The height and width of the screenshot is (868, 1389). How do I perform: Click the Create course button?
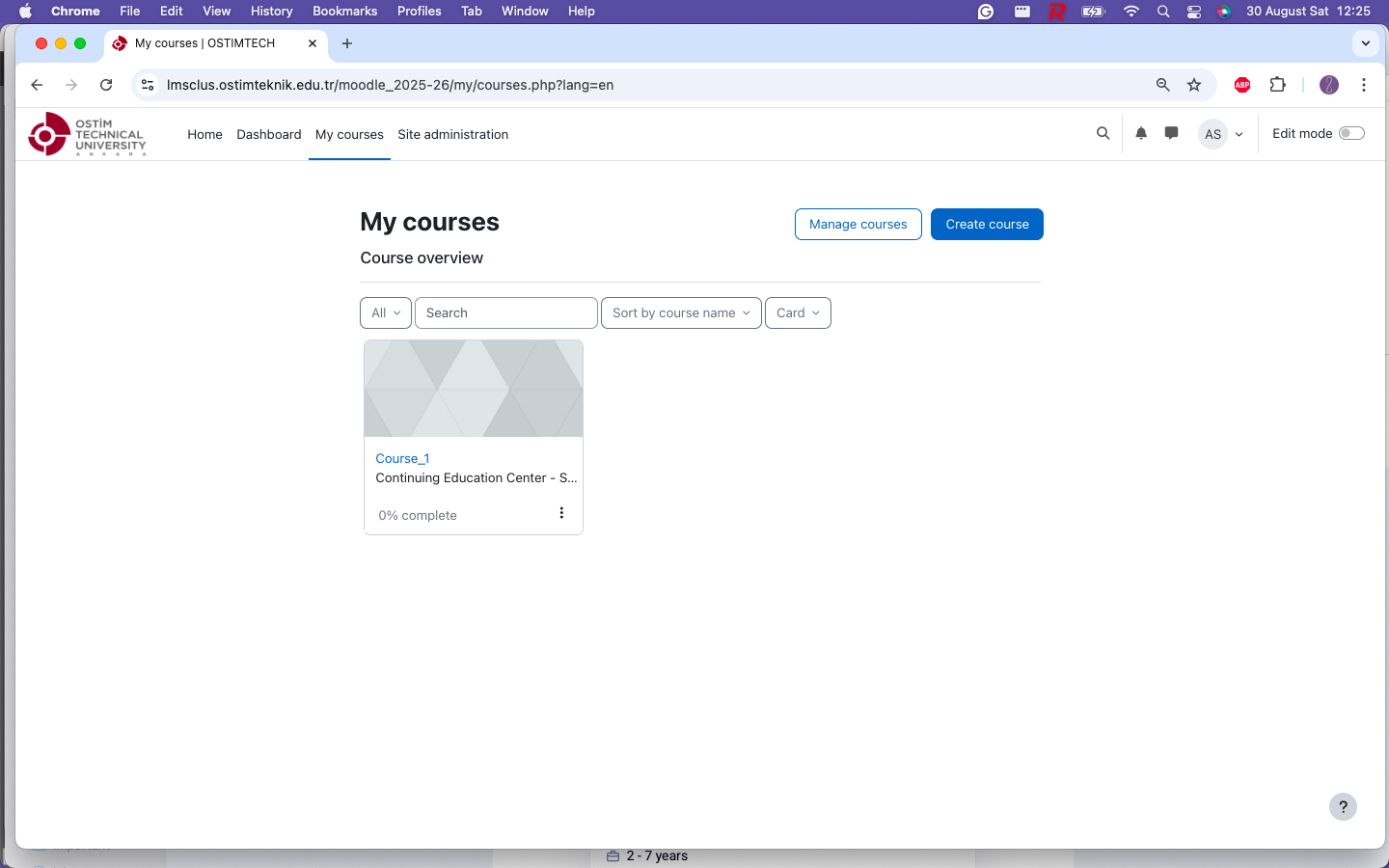tap(987, 224)
